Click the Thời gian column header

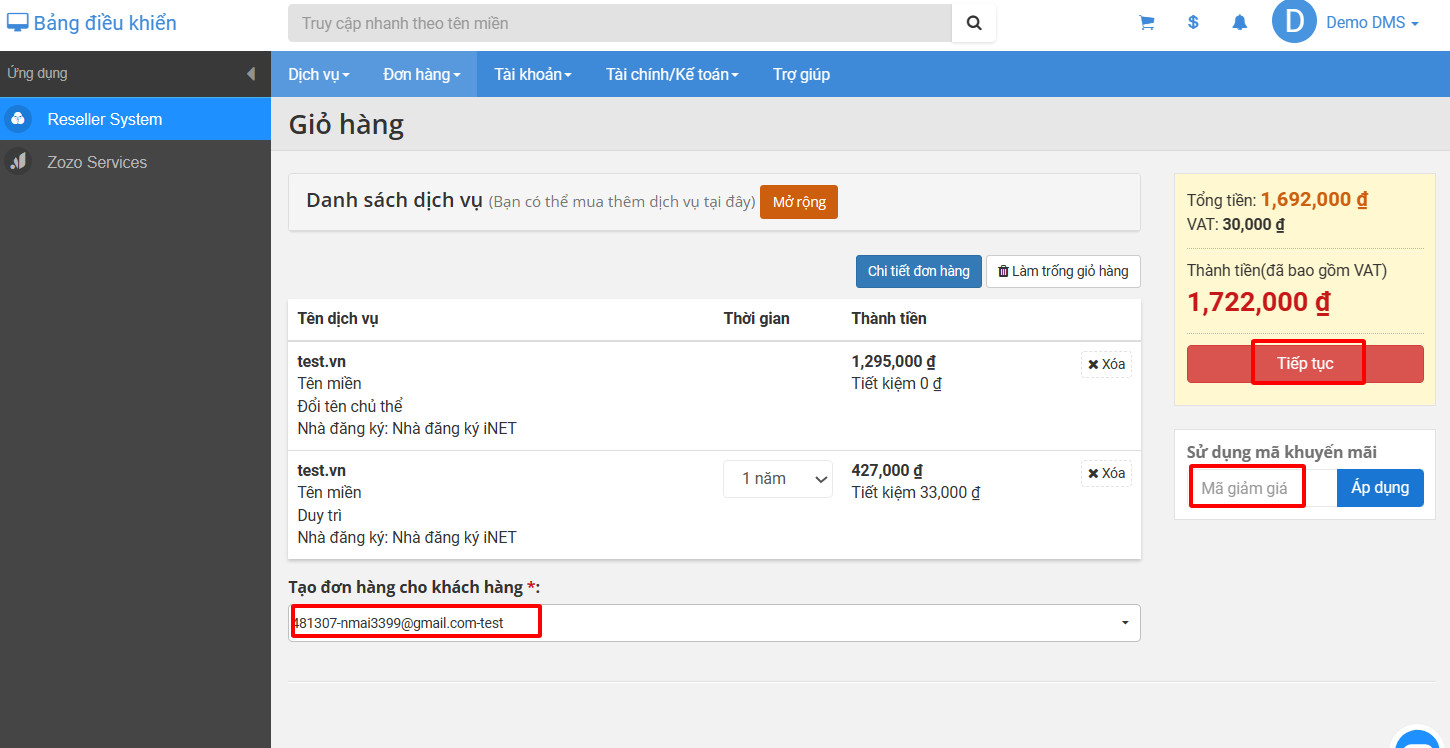pos(757,319)
